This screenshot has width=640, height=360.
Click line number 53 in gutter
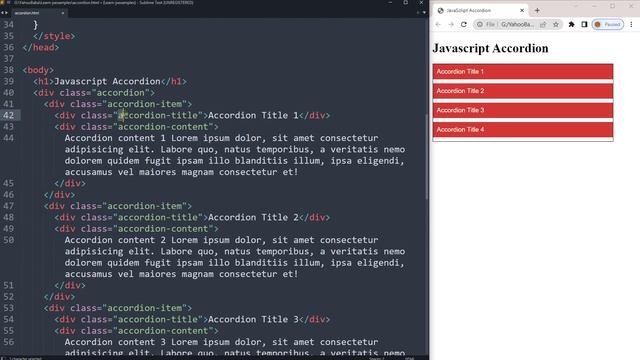click(9, 308)
